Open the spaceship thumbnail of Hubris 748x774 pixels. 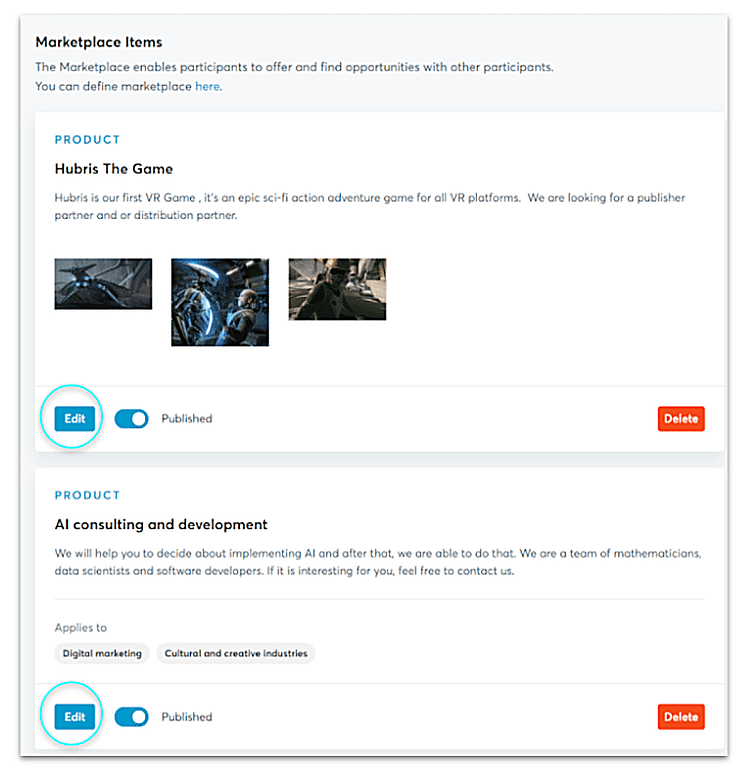[103, 284]
